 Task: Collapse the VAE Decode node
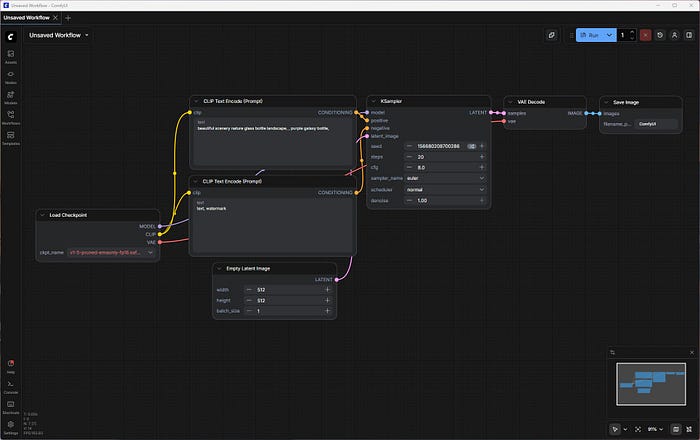tap(511, 102)
